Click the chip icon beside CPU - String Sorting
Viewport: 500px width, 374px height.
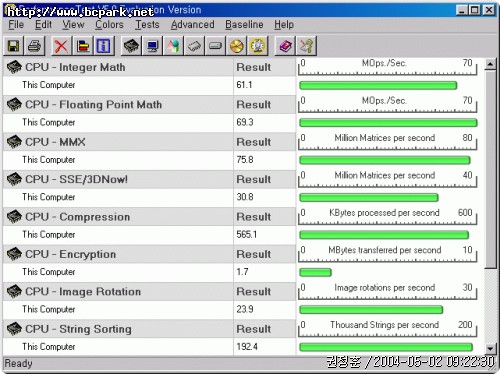coord(14,329)
